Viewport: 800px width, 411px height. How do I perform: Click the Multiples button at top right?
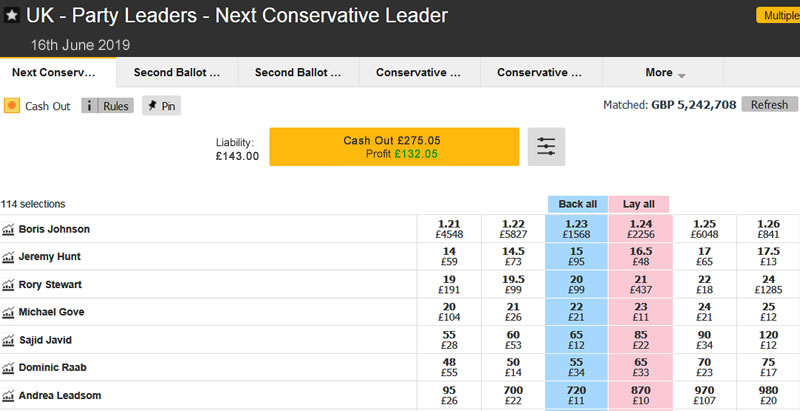tap(777, 16)
